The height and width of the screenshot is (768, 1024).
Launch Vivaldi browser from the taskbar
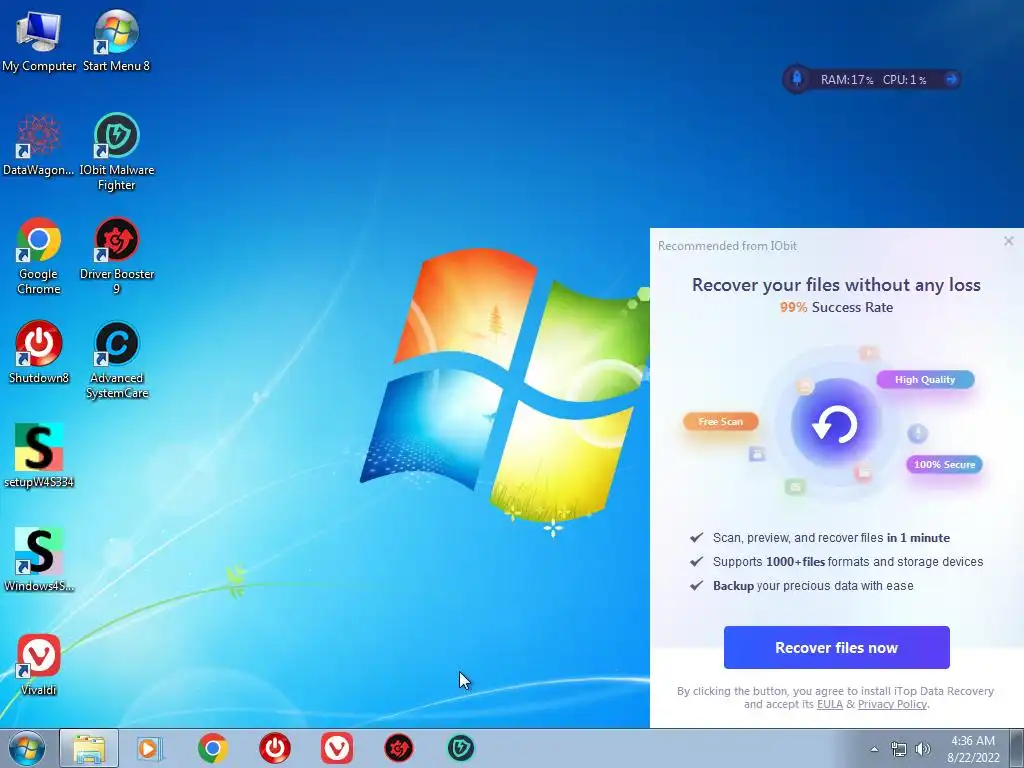point(337,748)
